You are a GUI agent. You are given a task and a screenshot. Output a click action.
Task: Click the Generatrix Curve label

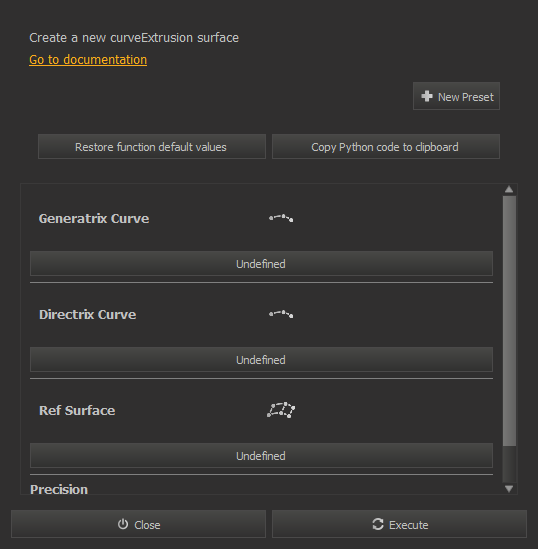pos(94,218)
